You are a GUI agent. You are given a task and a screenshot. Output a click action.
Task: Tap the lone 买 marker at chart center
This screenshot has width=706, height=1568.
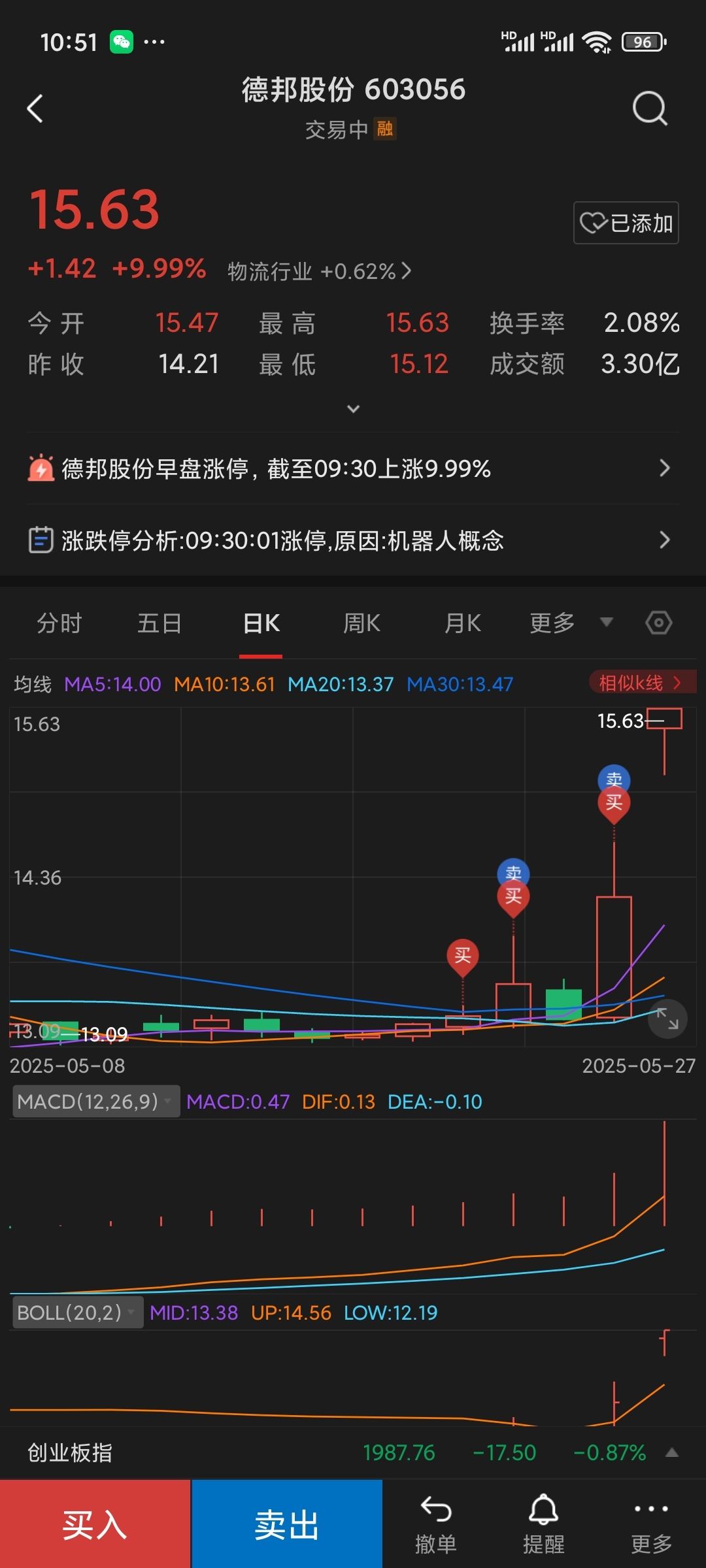pos(463,957)
